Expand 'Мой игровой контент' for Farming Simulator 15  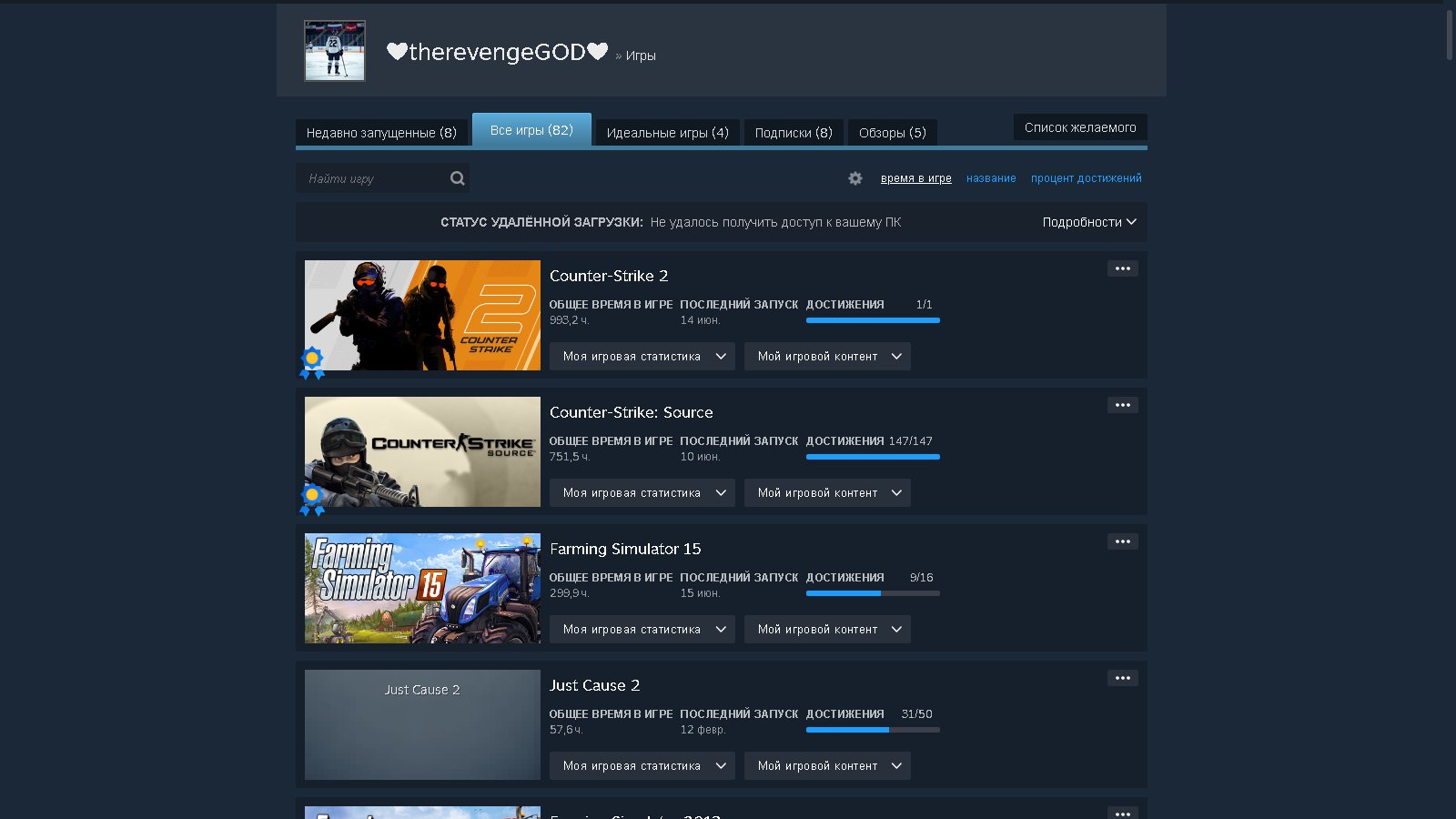(827, 630)
